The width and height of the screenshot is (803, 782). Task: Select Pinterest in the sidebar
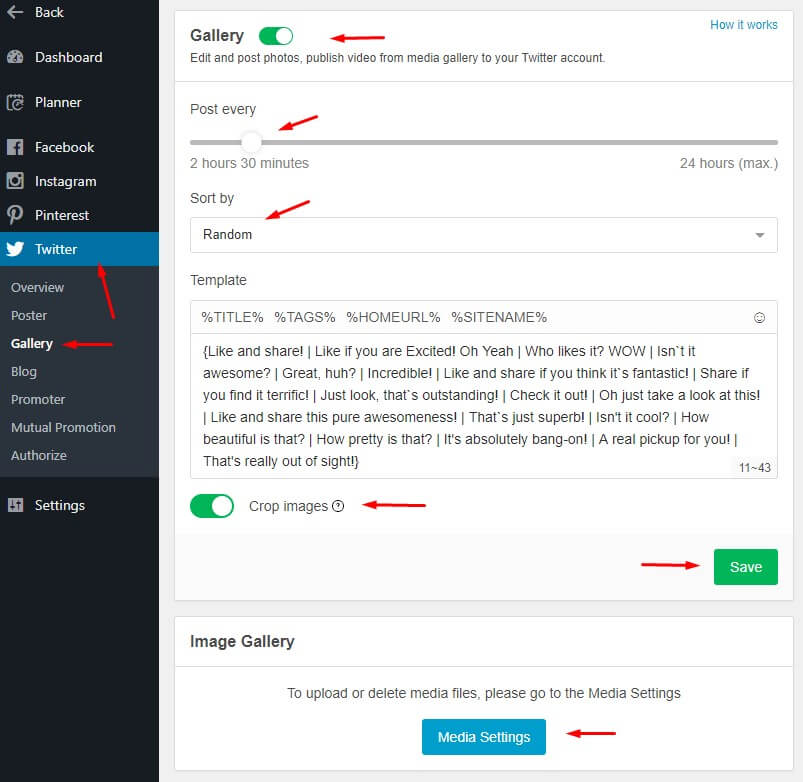coord(79,215)
